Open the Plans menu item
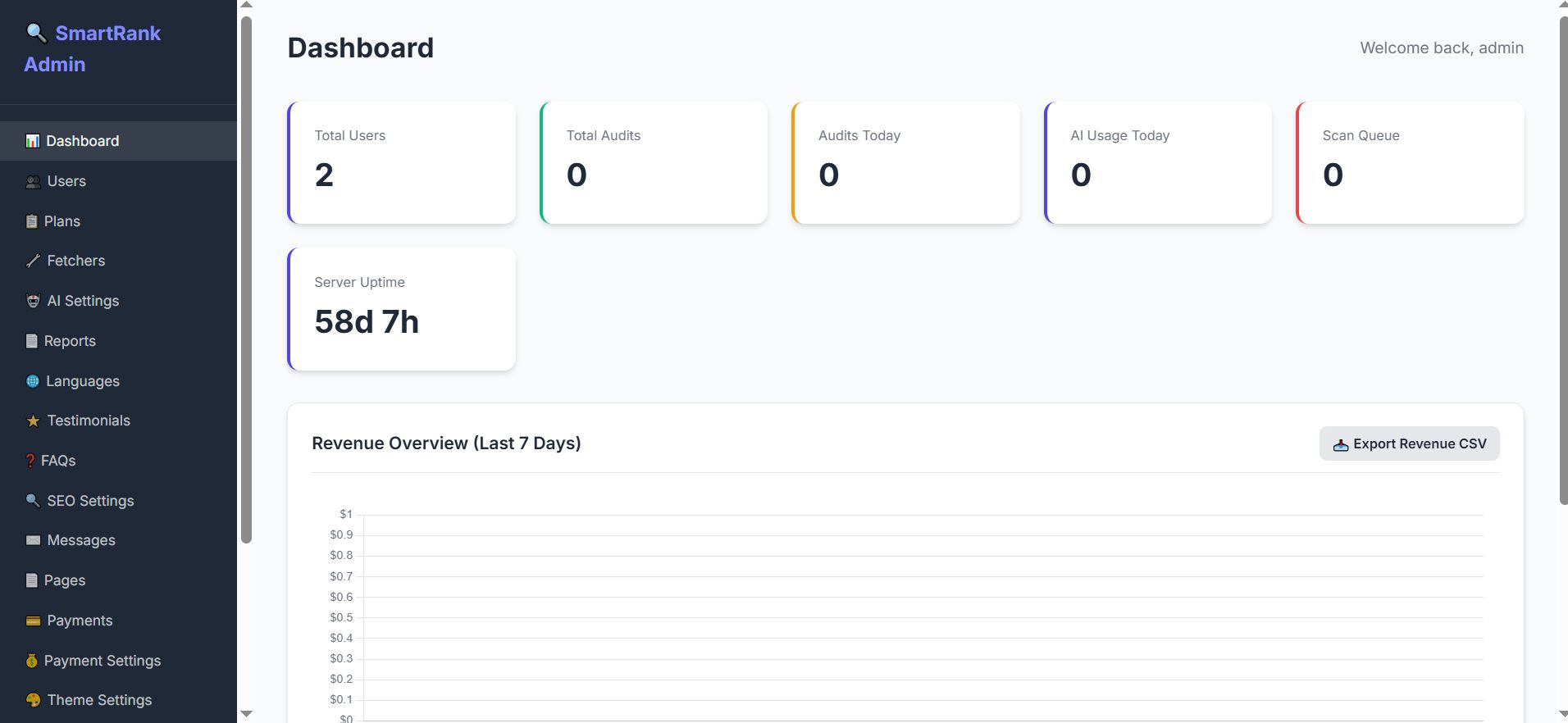 62,221
